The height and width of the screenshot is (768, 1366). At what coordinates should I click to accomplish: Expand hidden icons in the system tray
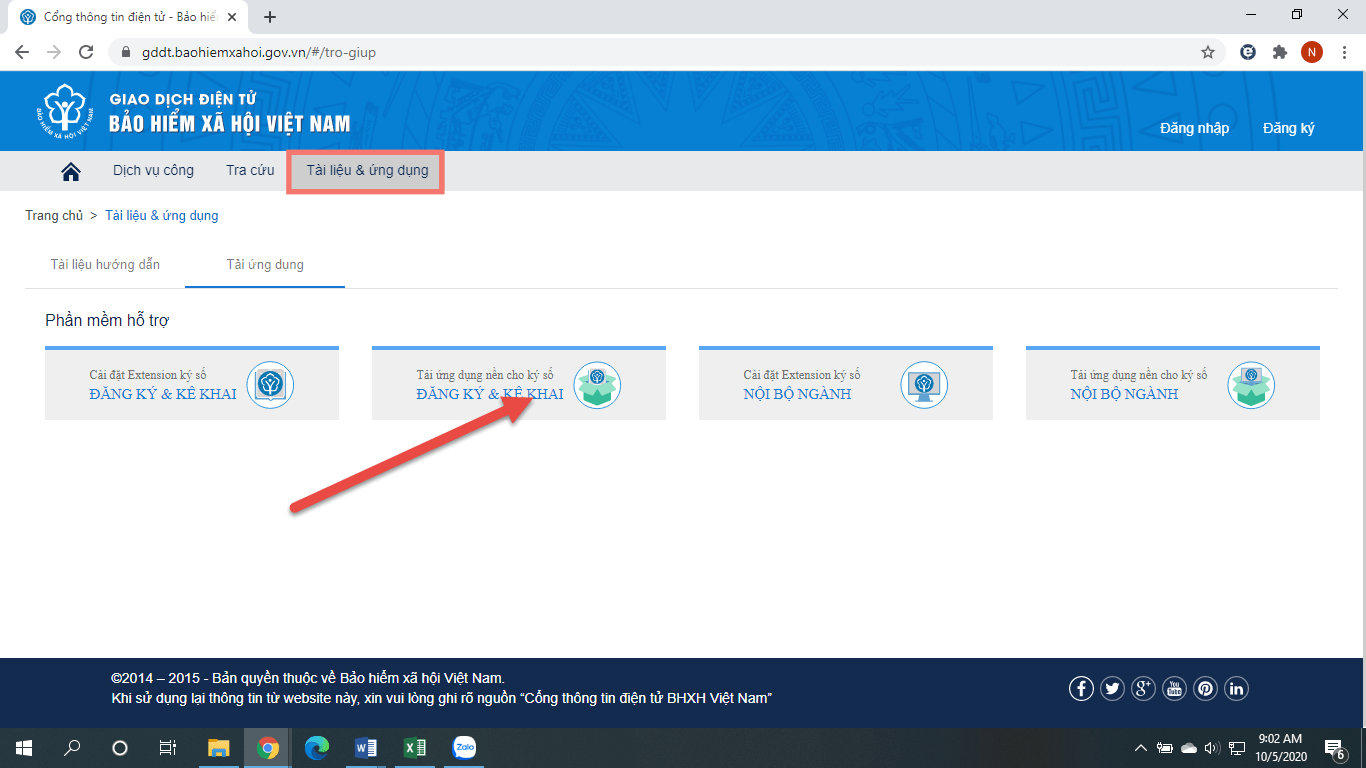(x=1140, y=747)
